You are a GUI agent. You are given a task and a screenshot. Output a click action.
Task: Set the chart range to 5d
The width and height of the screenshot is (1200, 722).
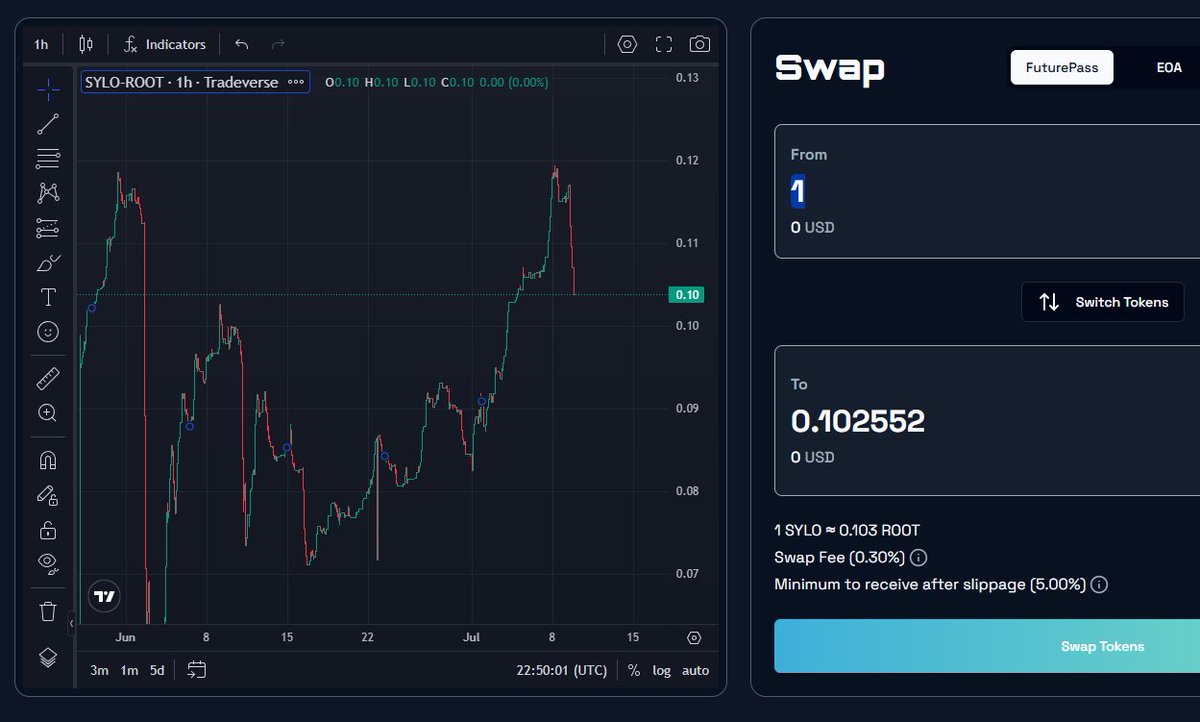click(x=157, y=670)
